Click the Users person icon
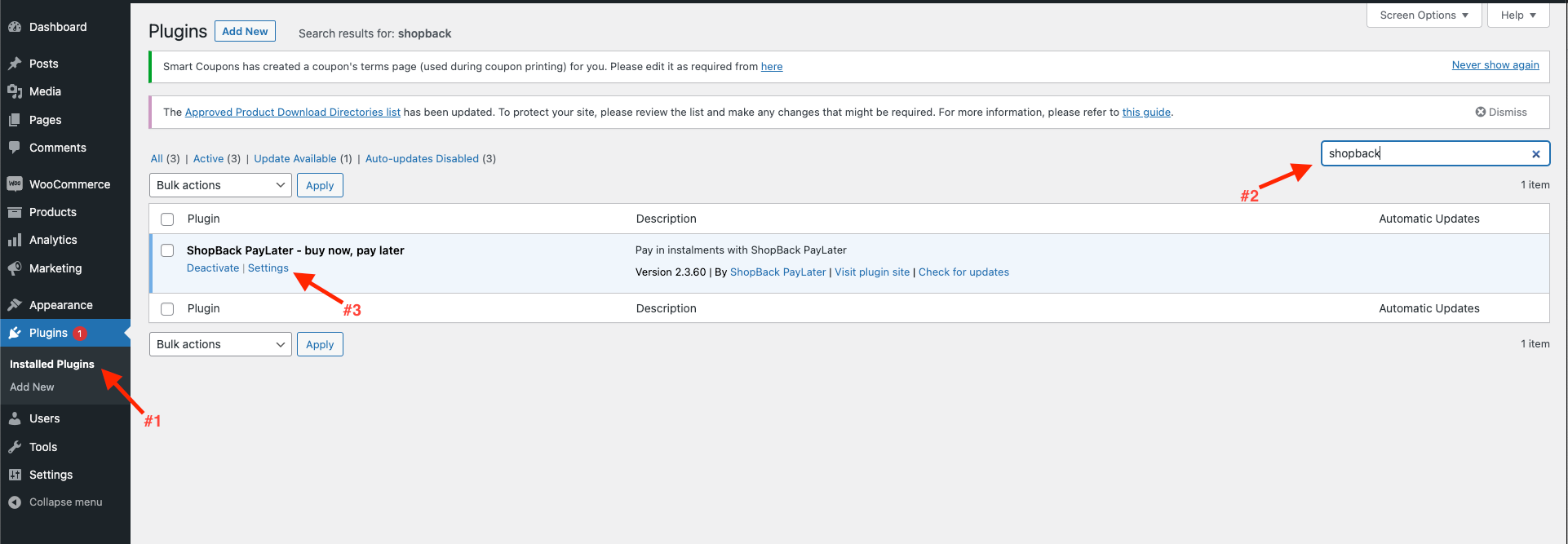The height and width of the screenshot is (544, 1568). click(15, 418)
